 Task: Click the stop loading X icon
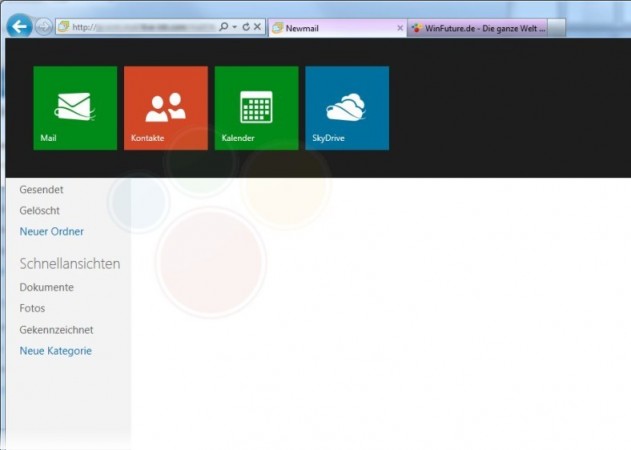coord(258,28)
